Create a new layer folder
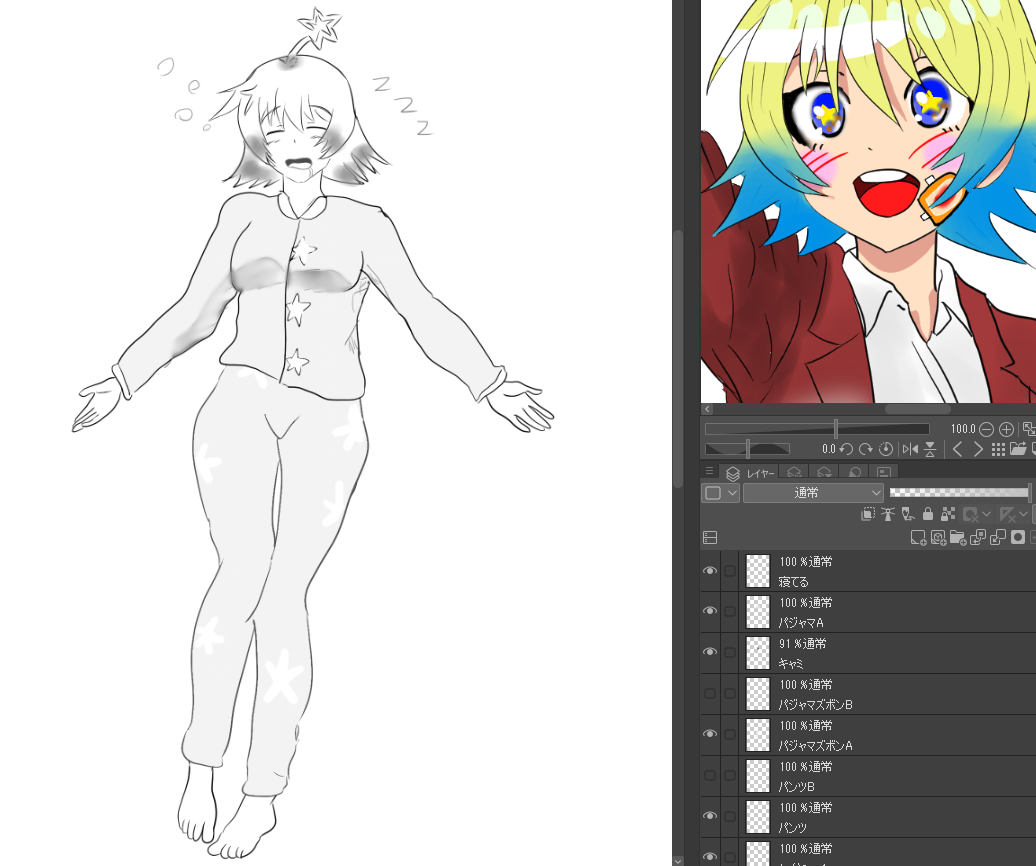1036x866 pixels. 958,538
